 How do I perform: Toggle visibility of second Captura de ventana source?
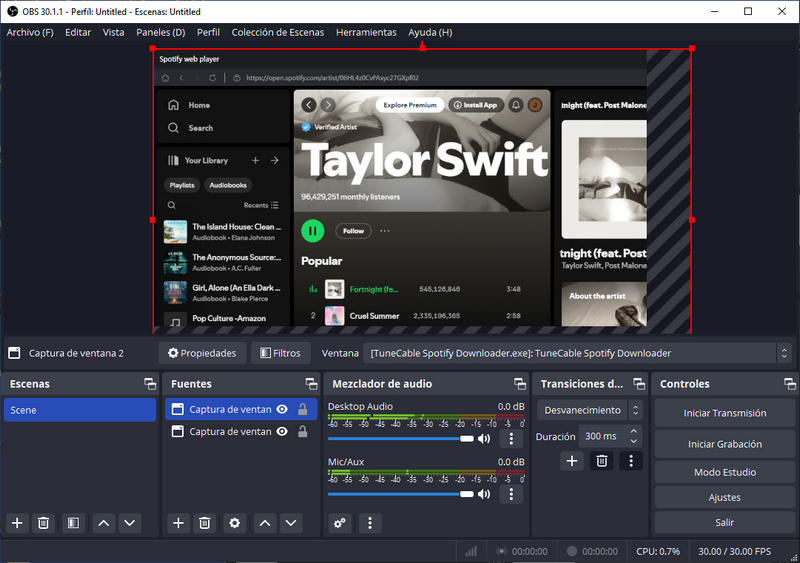(282, 432)
